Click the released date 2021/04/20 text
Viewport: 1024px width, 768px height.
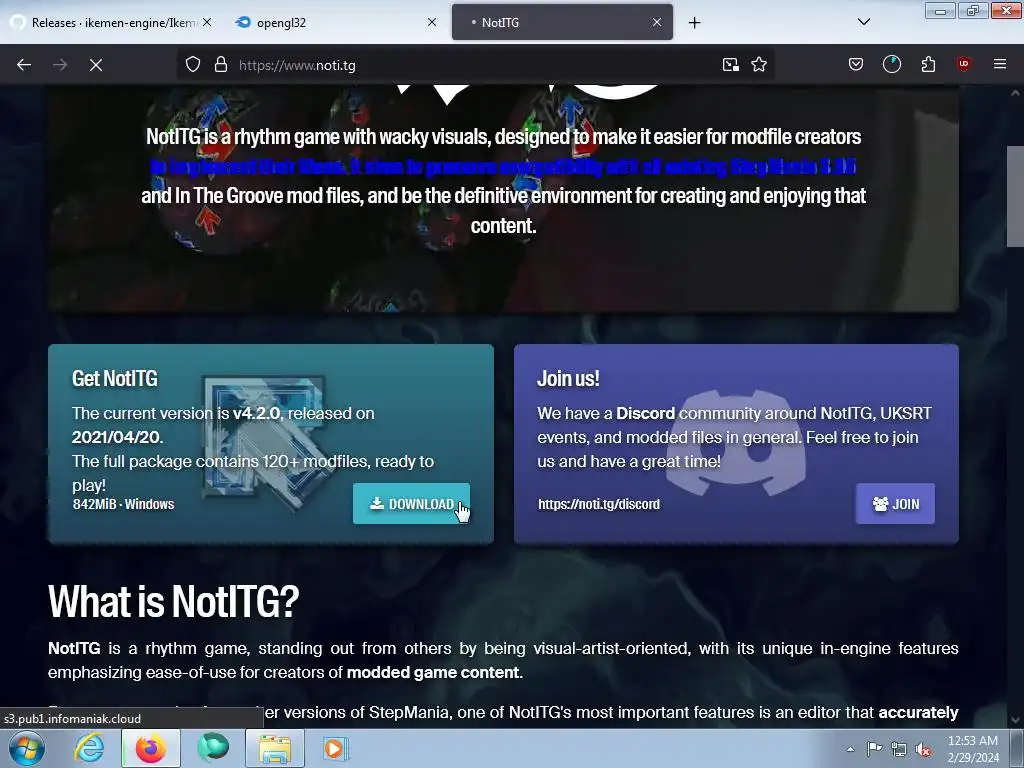pyautogui.click(x=116, y=437)
